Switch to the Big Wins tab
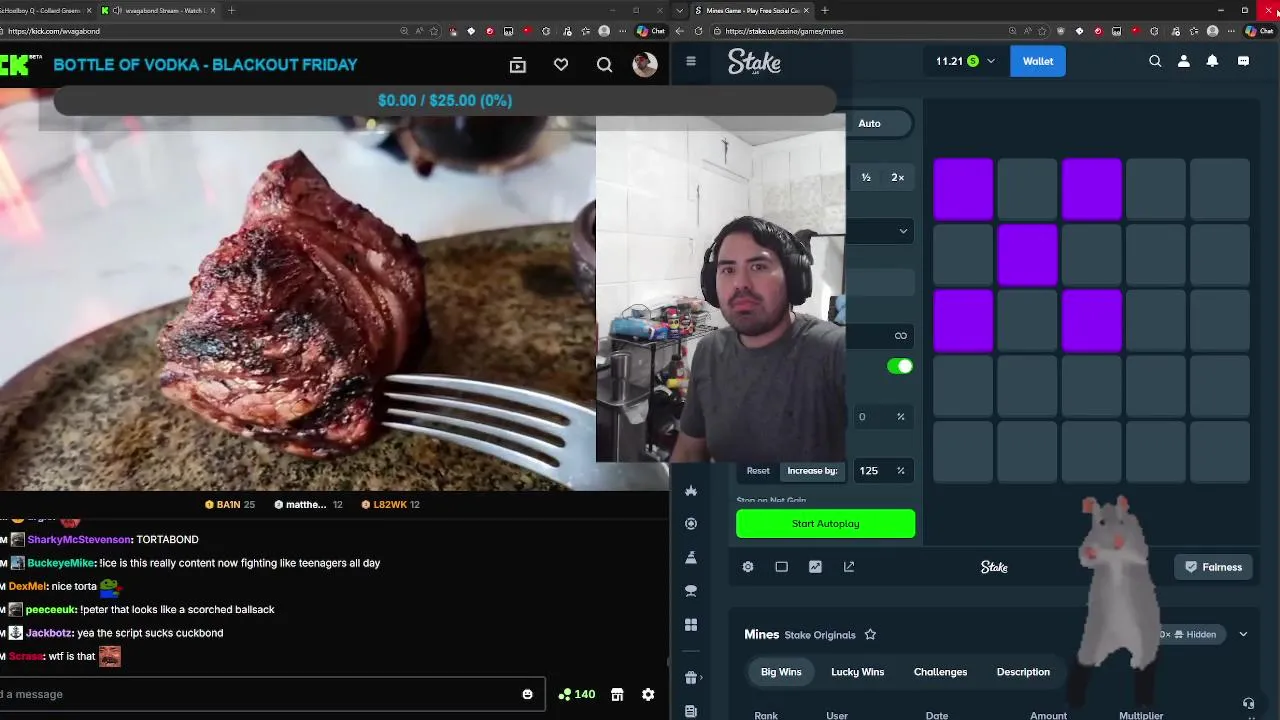 pyautogui.click(x=781, y=672)
